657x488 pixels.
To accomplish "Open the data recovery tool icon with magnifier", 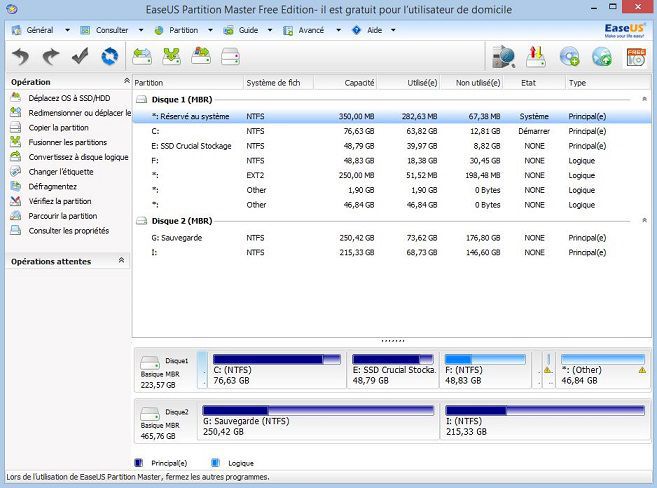I will 503,57.
